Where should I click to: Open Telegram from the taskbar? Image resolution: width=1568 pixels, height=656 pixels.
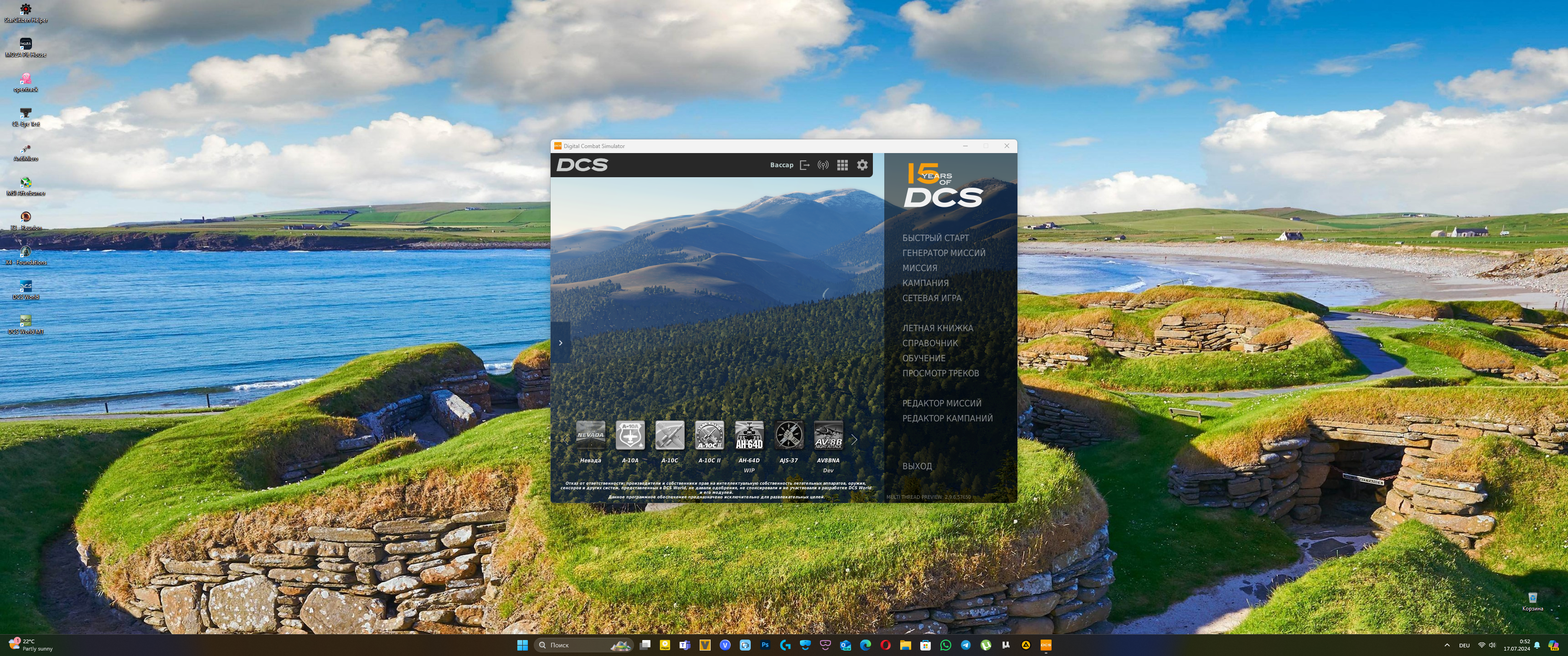(965, 645)
